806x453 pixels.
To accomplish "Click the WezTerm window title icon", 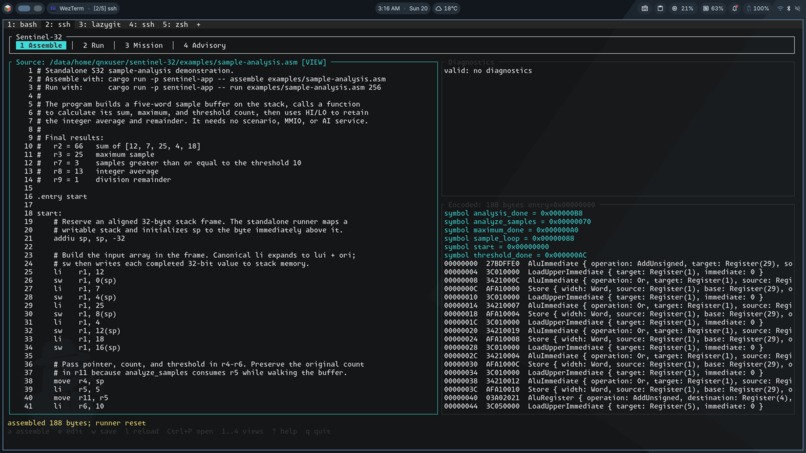I will (x=53, y=8).
